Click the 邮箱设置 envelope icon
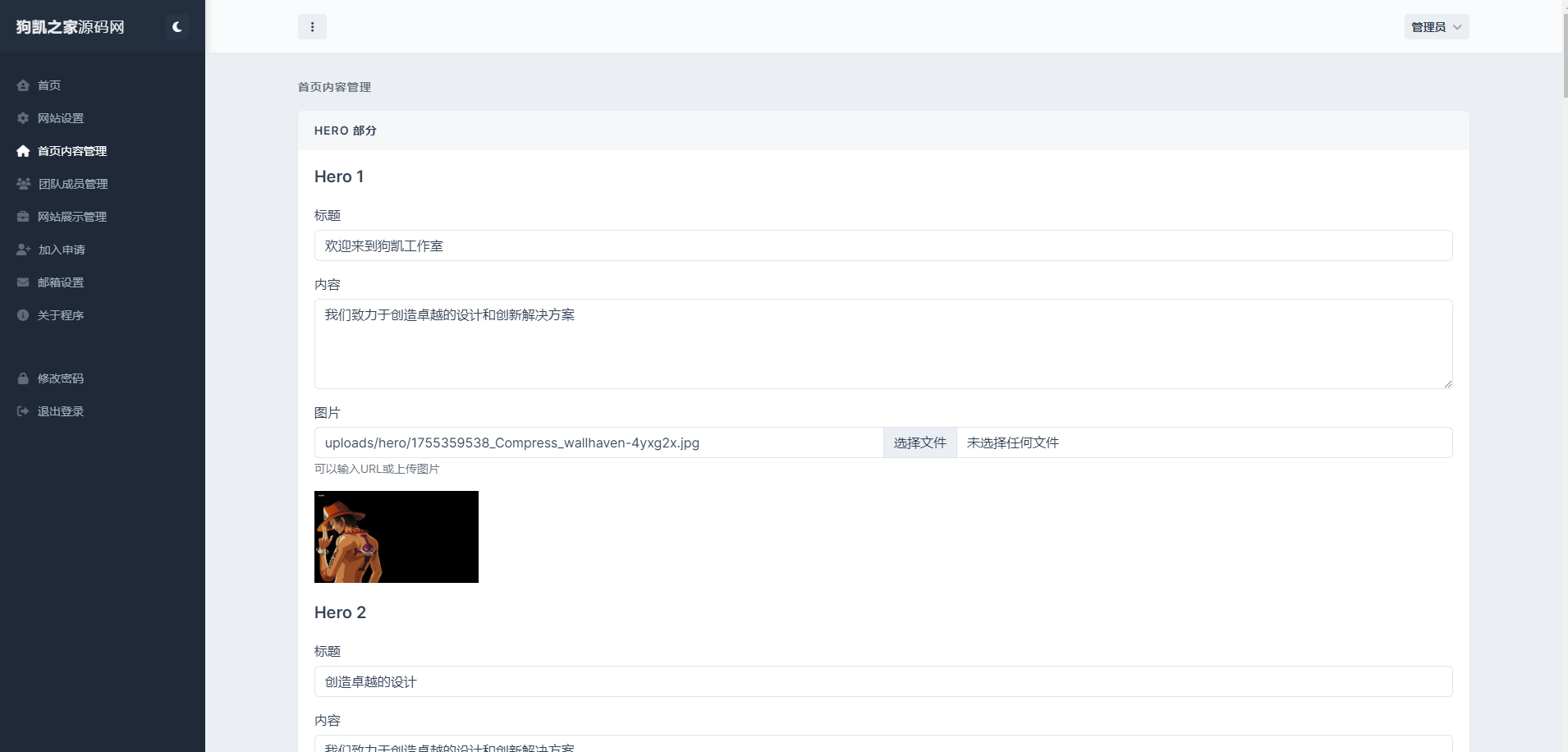This screenshot has height=752, width=1568. click(23, 282)
